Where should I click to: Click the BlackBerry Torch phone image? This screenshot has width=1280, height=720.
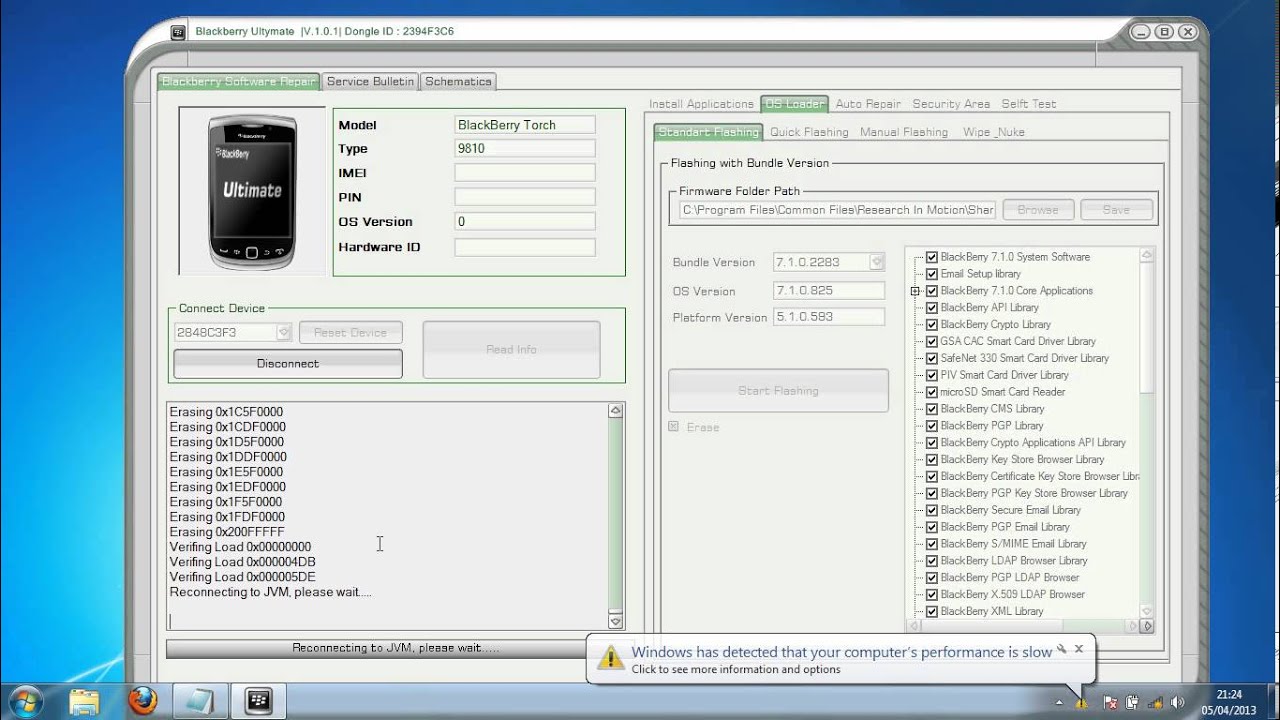tap(252, 191)
